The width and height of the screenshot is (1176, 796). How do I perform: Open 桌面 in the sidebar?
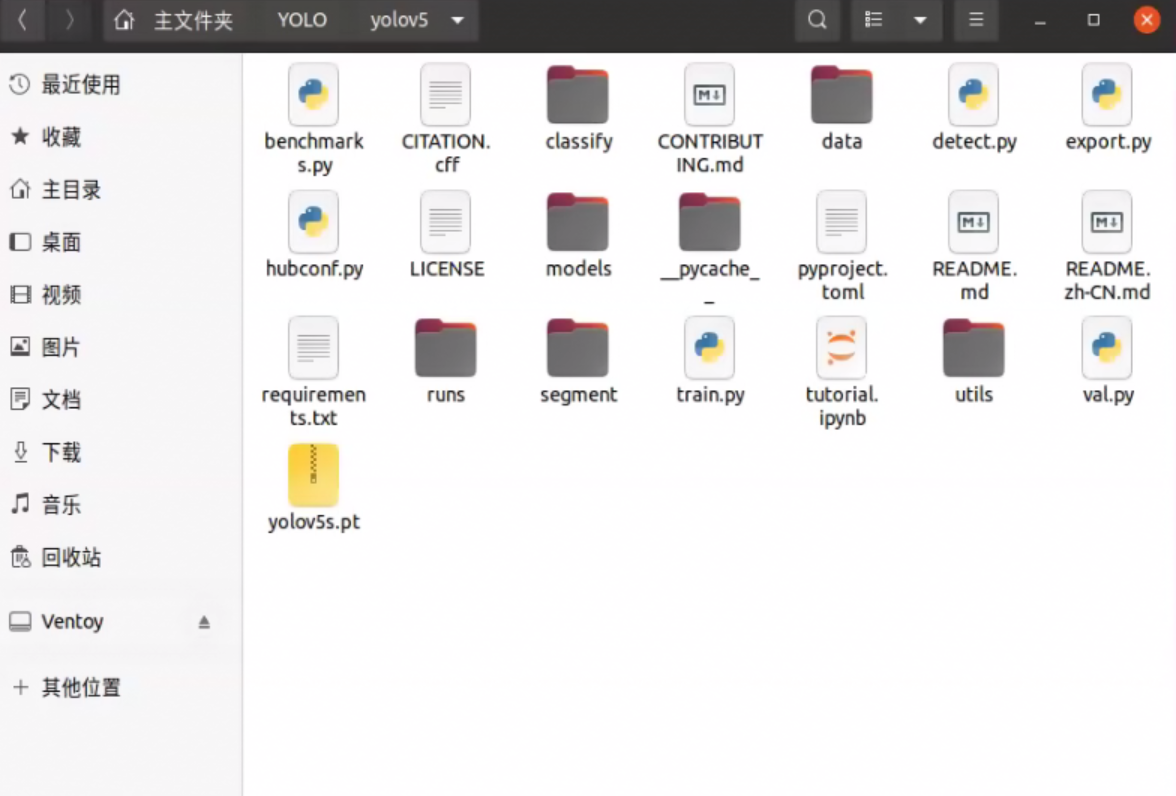coord(121,242)
